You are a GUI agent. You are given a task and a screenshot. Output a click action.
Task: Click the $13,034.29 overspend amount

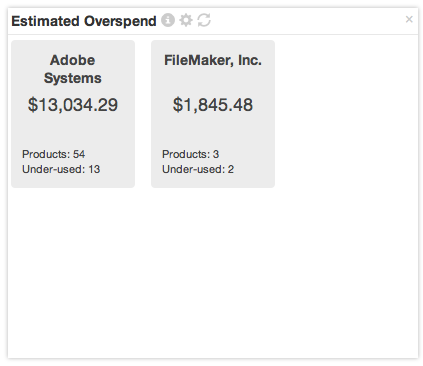coord(73,105)
